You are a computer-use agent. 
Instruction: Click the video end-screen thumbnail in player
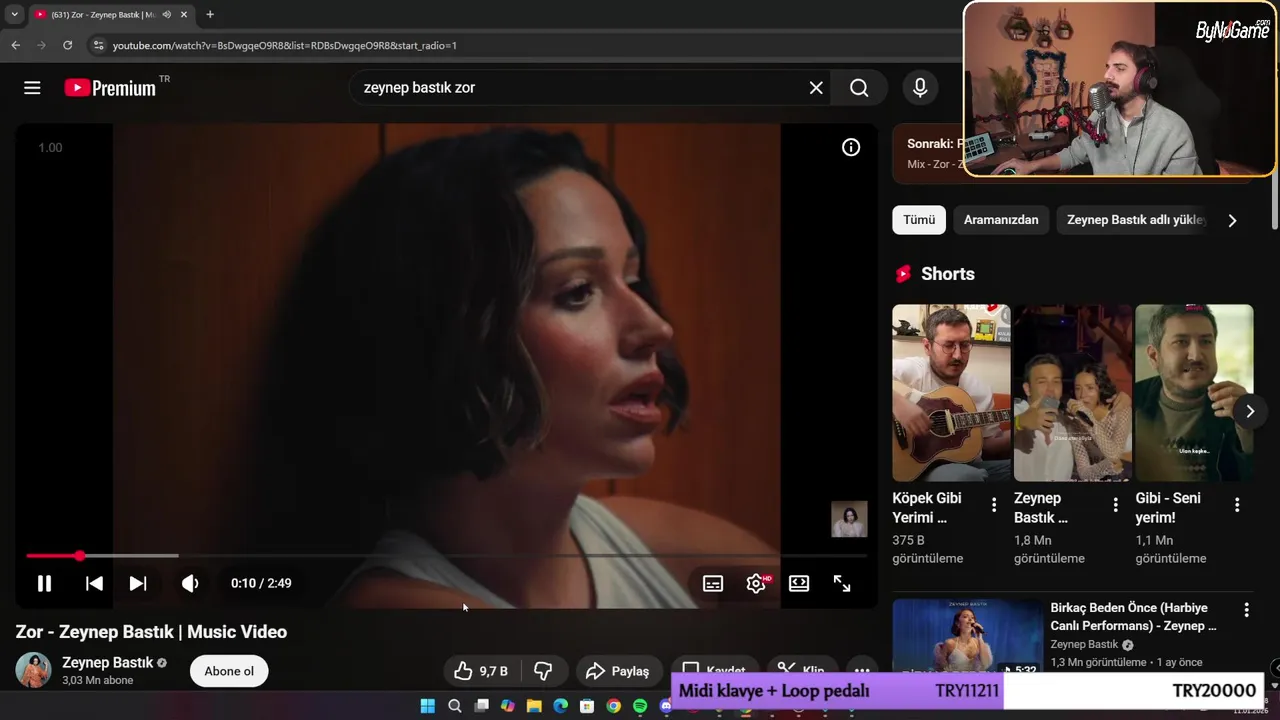(849, 519)
